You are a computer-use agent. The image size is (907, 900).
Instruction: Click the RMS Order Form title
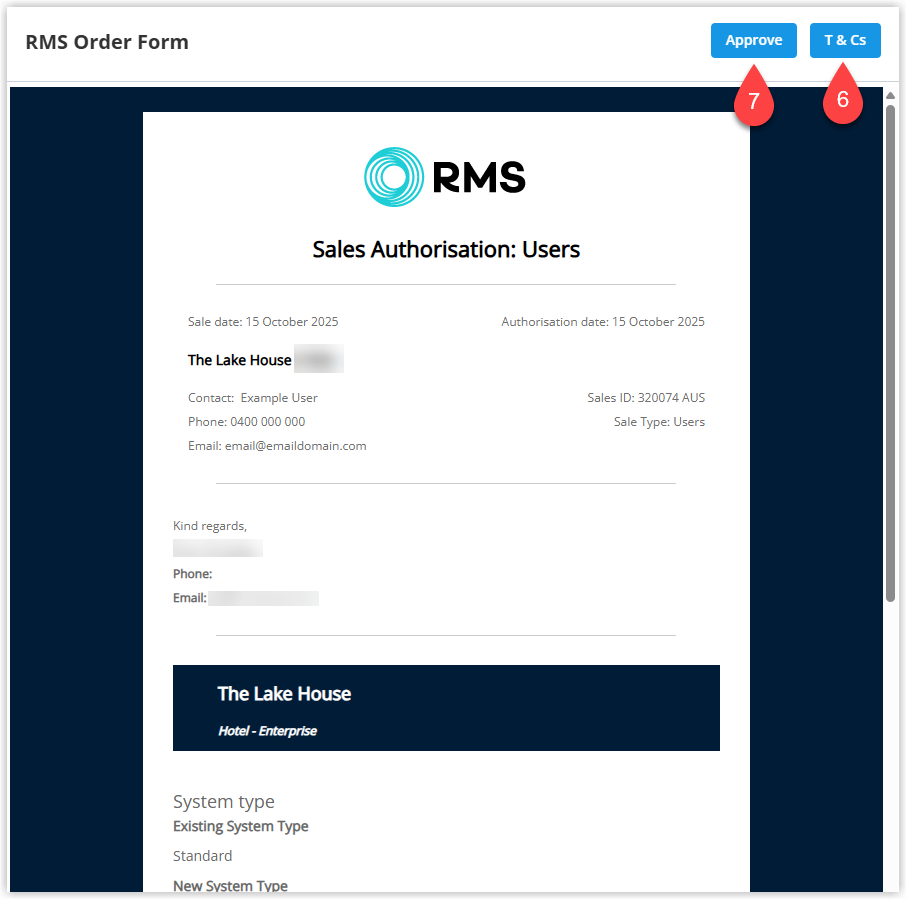(x=107, y=42)
